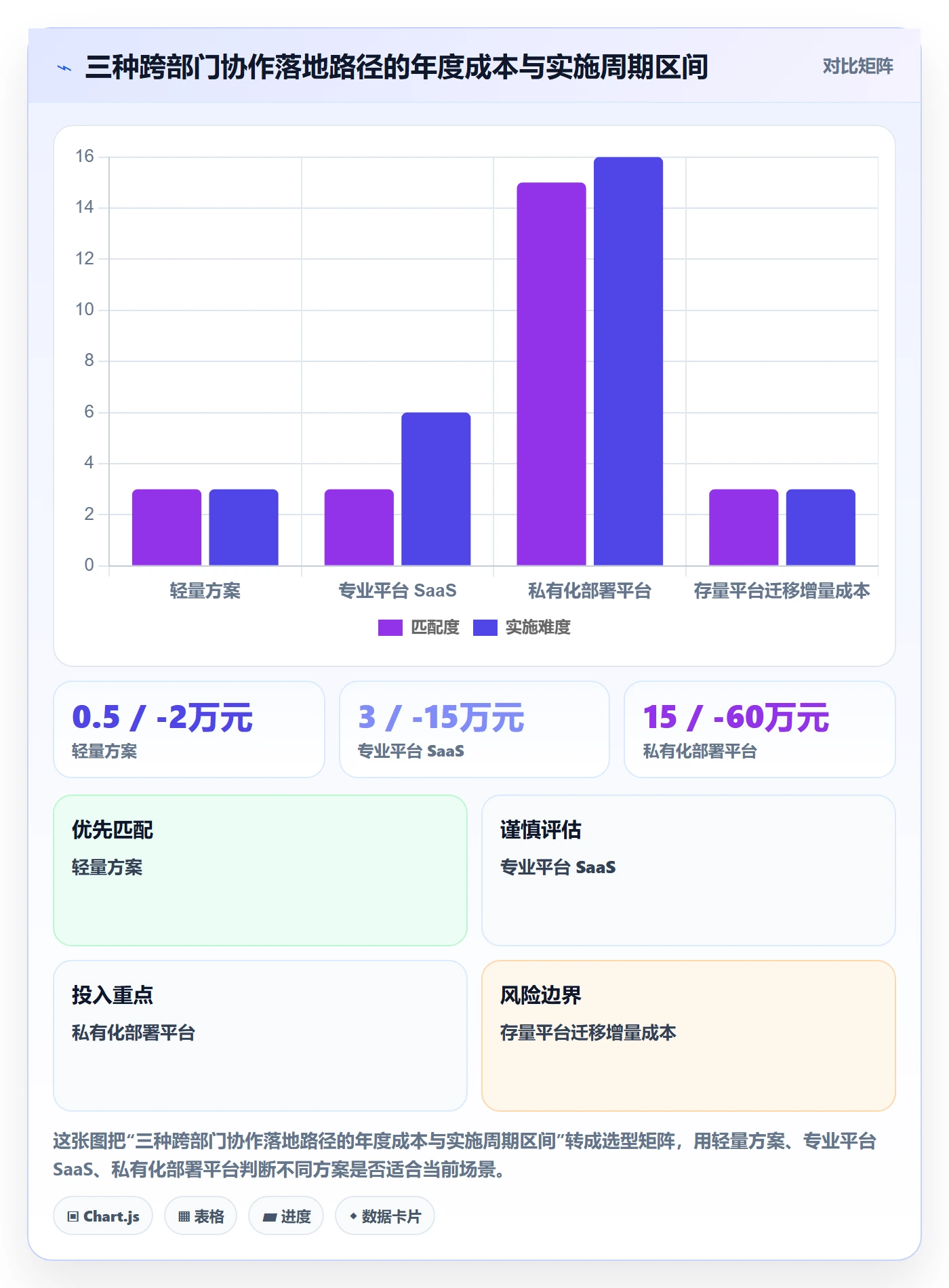Click the y-axis value 10
The height and width of the screenshot is (1288, 949).
pos(85,310)
